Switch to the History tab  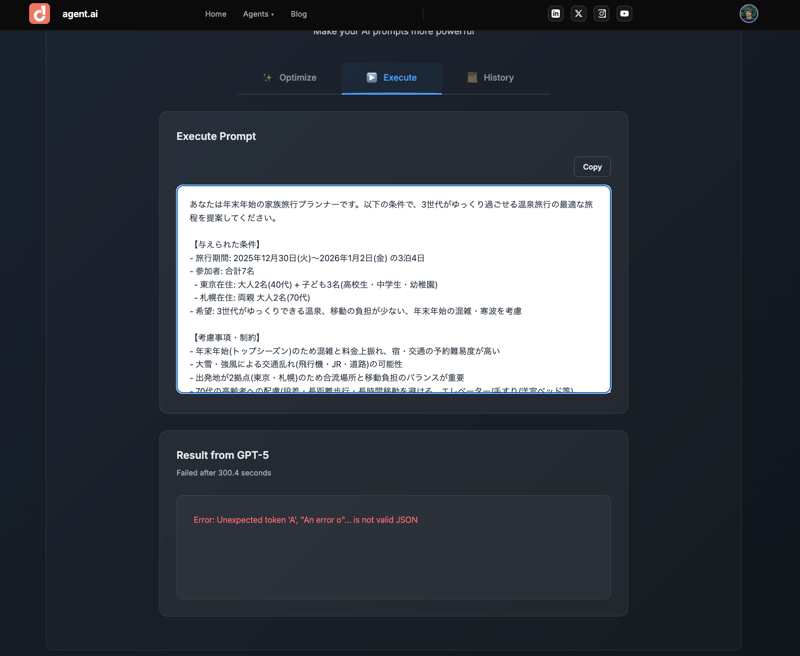[x=491, y=77]
